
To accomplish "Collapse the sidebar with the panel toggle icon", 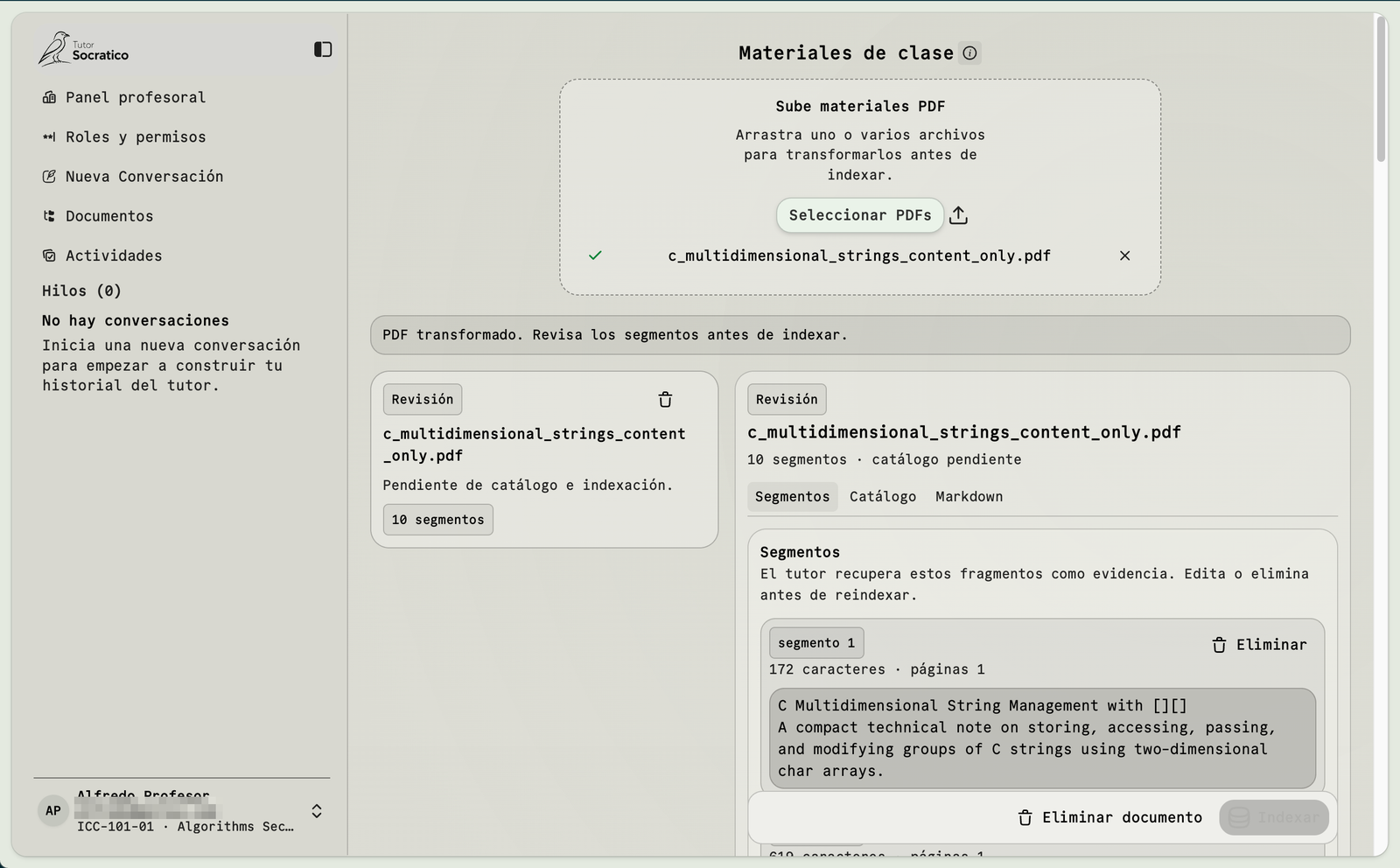I will [323, 49].
